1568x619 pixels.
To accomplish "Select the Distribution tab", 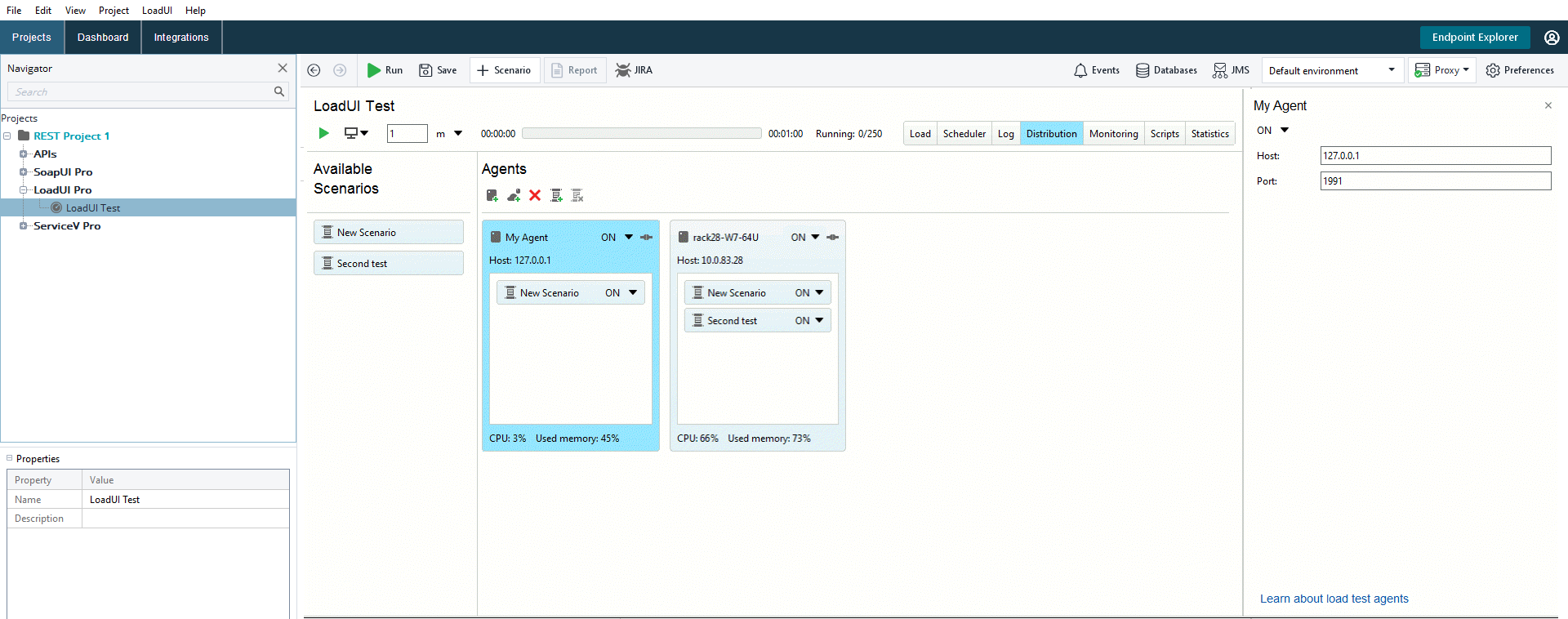I will click(x=1051, y=134).
